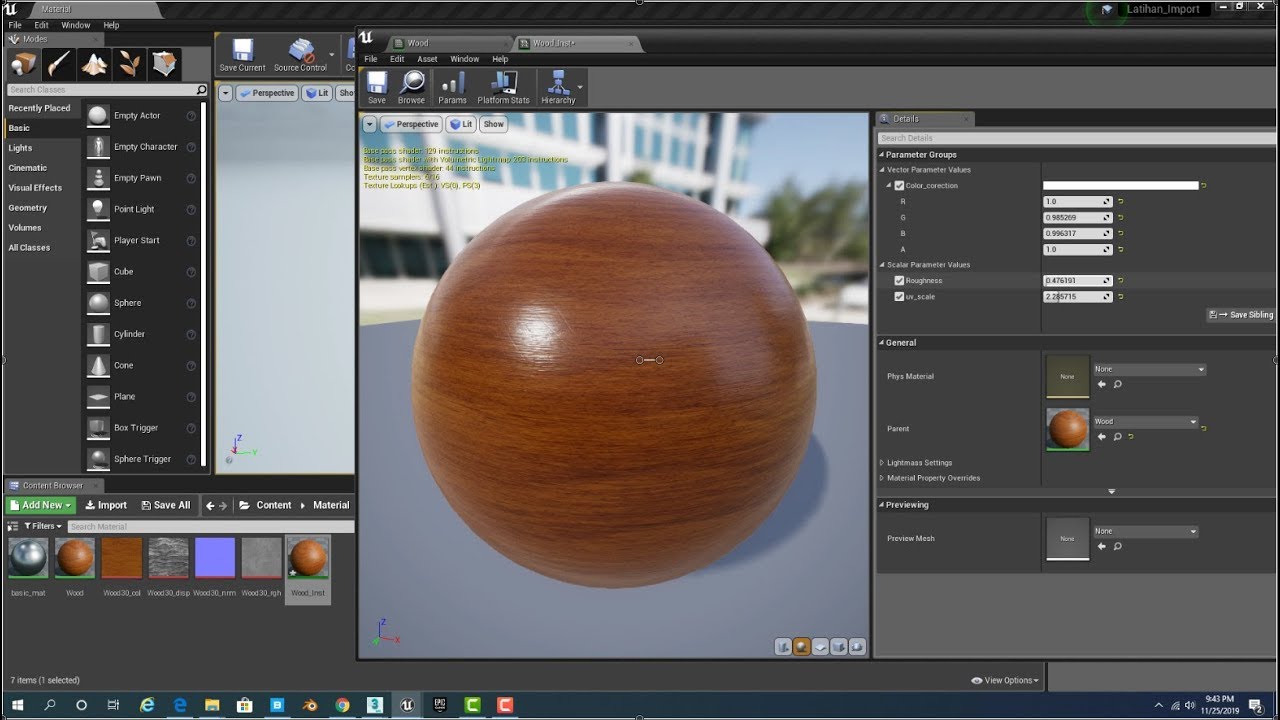This screenshot has height=720, width=1280.
Task: Click Save Current in main editor toolbar
Action: 243,55
